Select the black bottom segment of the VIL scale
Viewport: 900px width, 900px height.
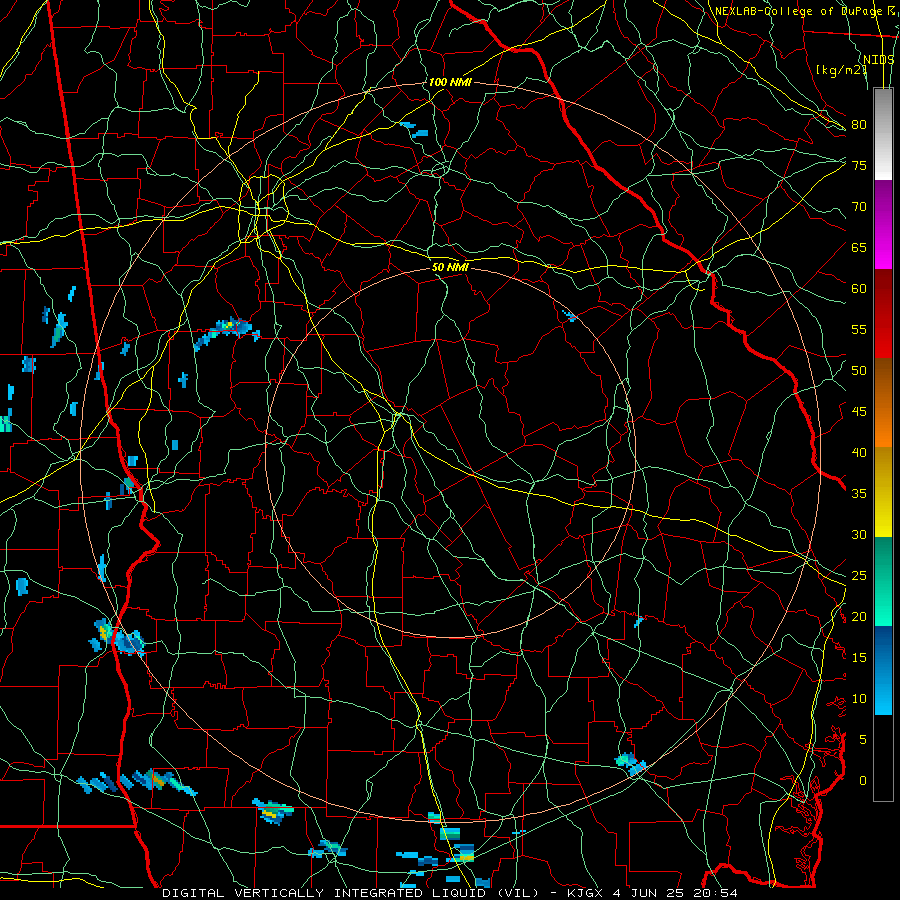click(883, 758)
